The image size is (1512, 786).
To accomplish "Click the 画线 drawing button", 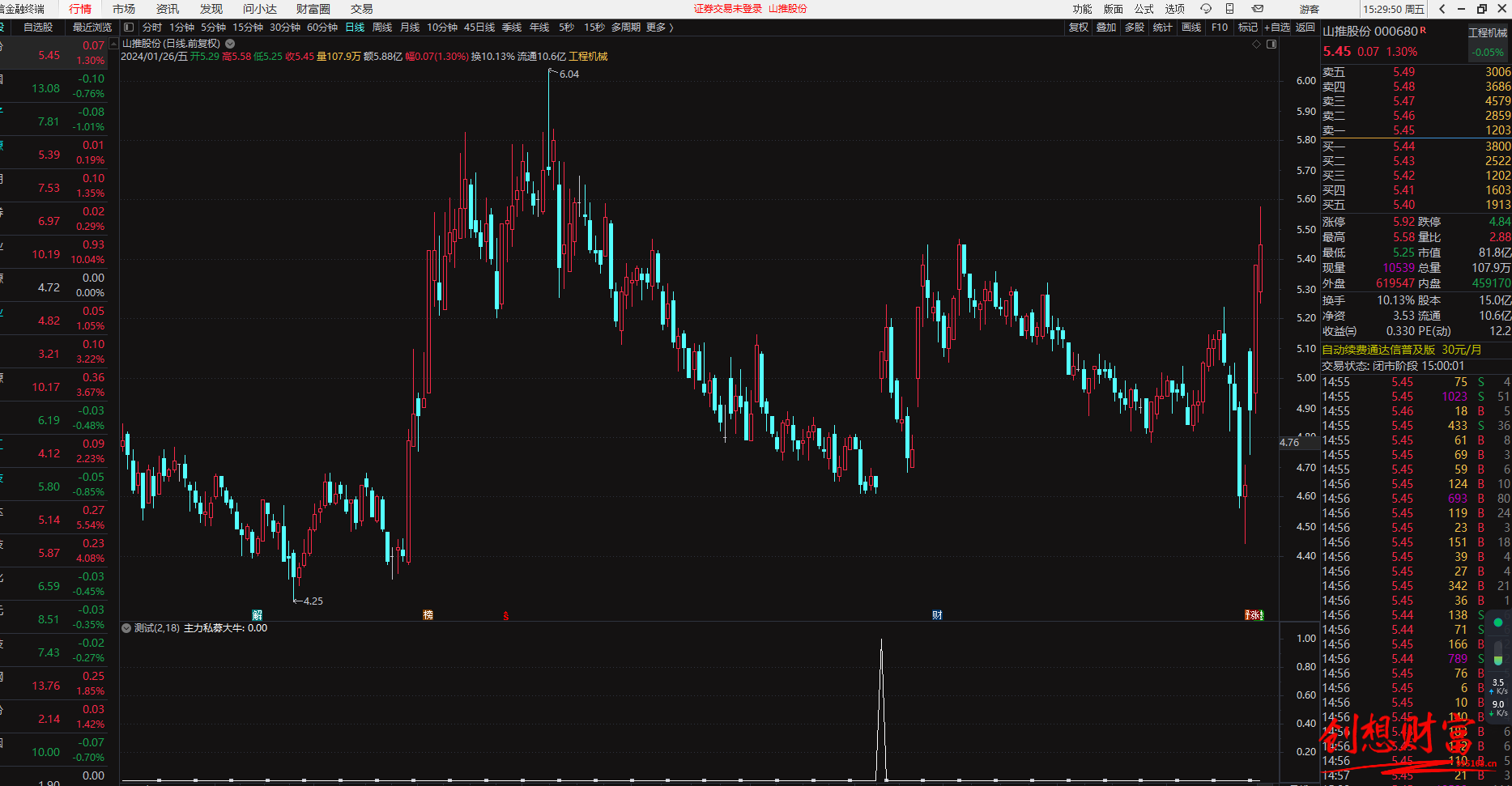I will tap(1191, 28).
